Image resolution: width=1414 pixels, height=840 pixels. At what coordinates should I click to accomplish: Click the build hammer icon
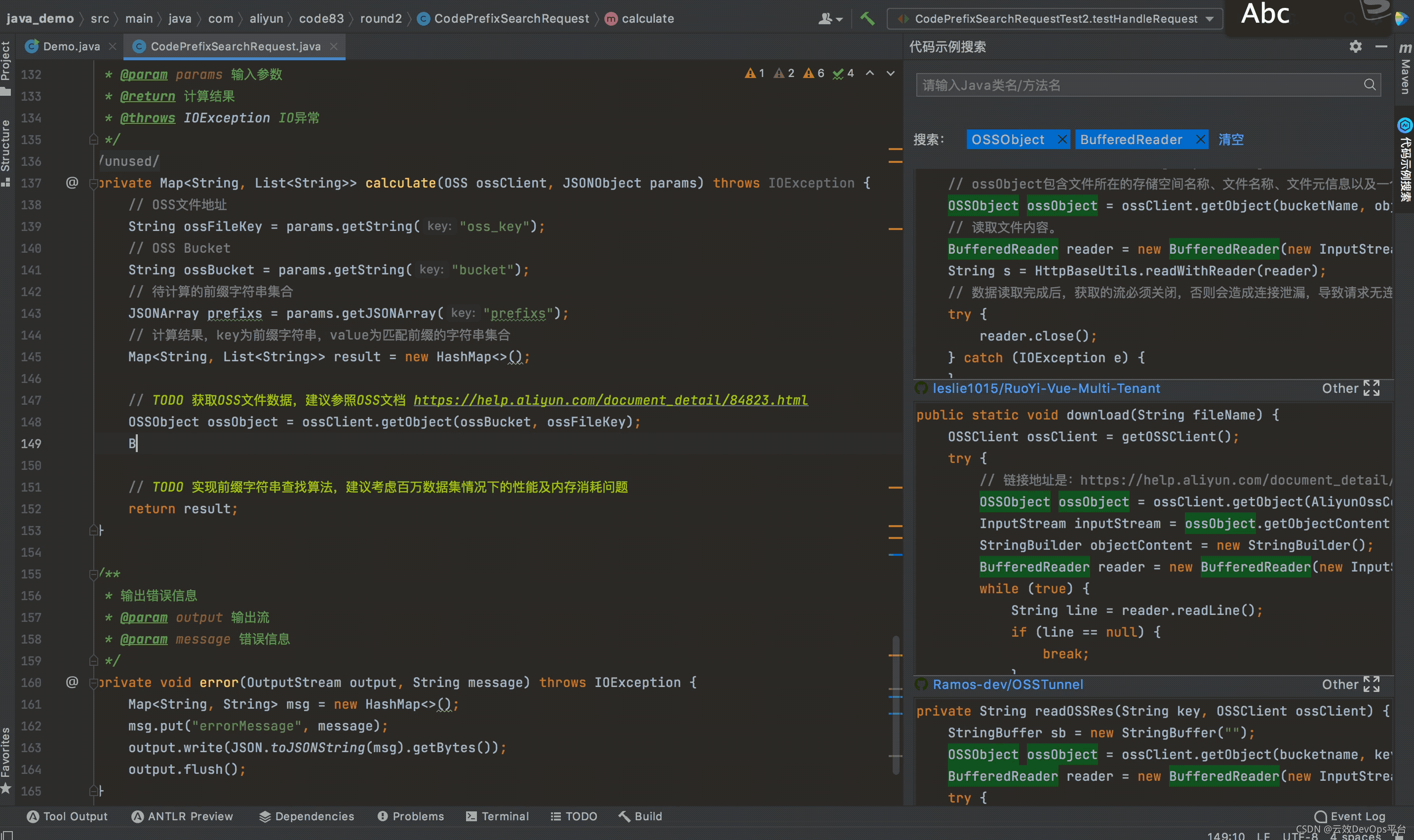[x=866, y=19]
